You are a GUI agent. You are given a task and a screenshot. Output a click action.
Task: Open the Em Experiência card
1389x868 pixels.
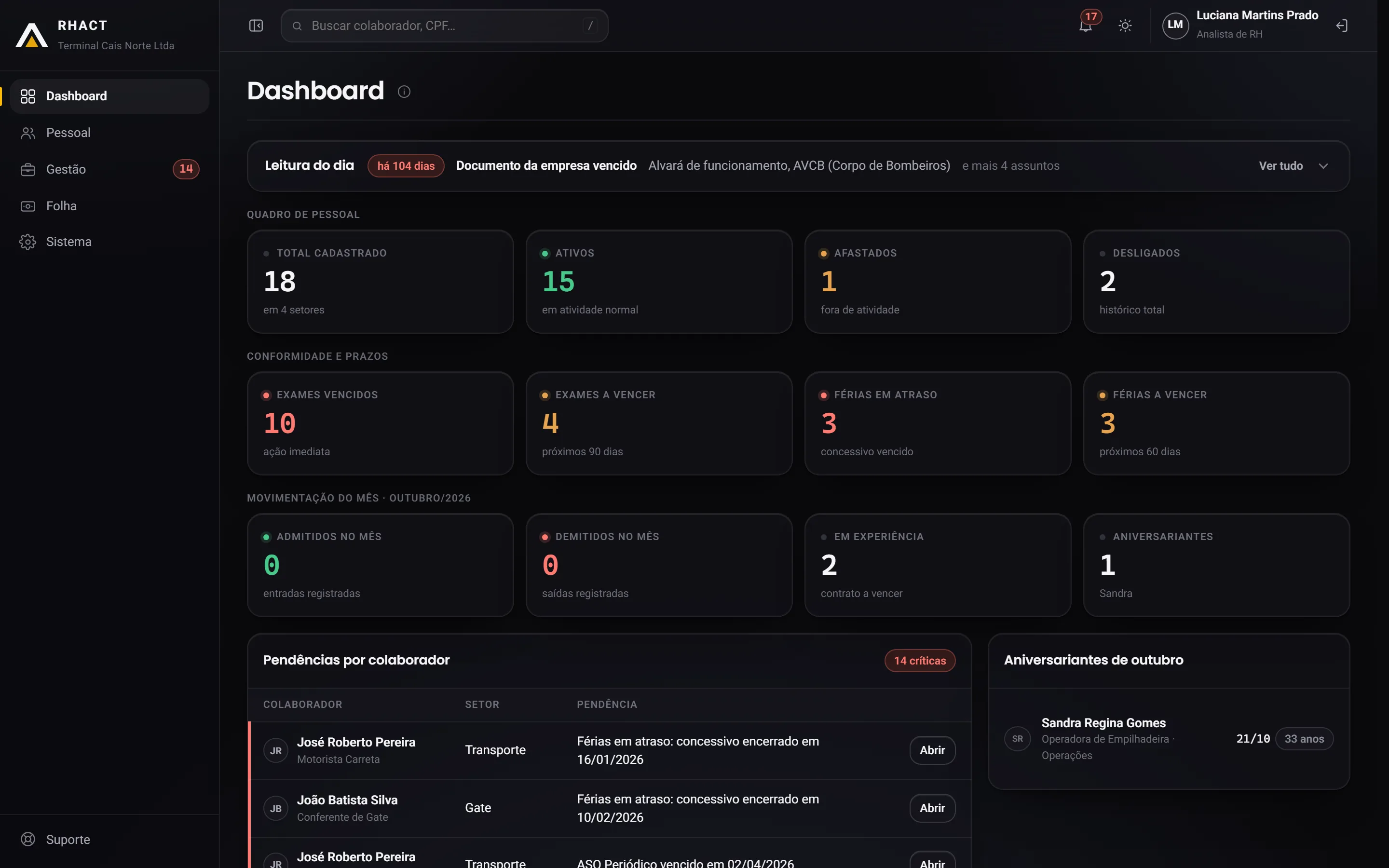(938, 566)
